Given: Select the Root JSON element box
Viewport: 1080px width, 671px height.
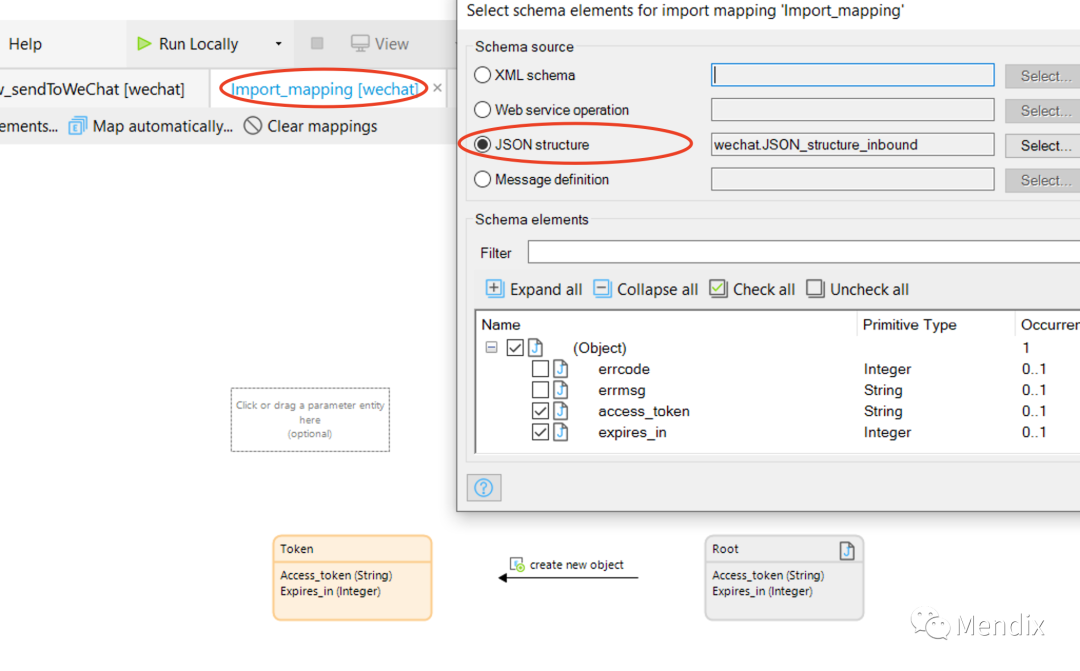Looking at the screenshot, I should click(x=784, y=577).
